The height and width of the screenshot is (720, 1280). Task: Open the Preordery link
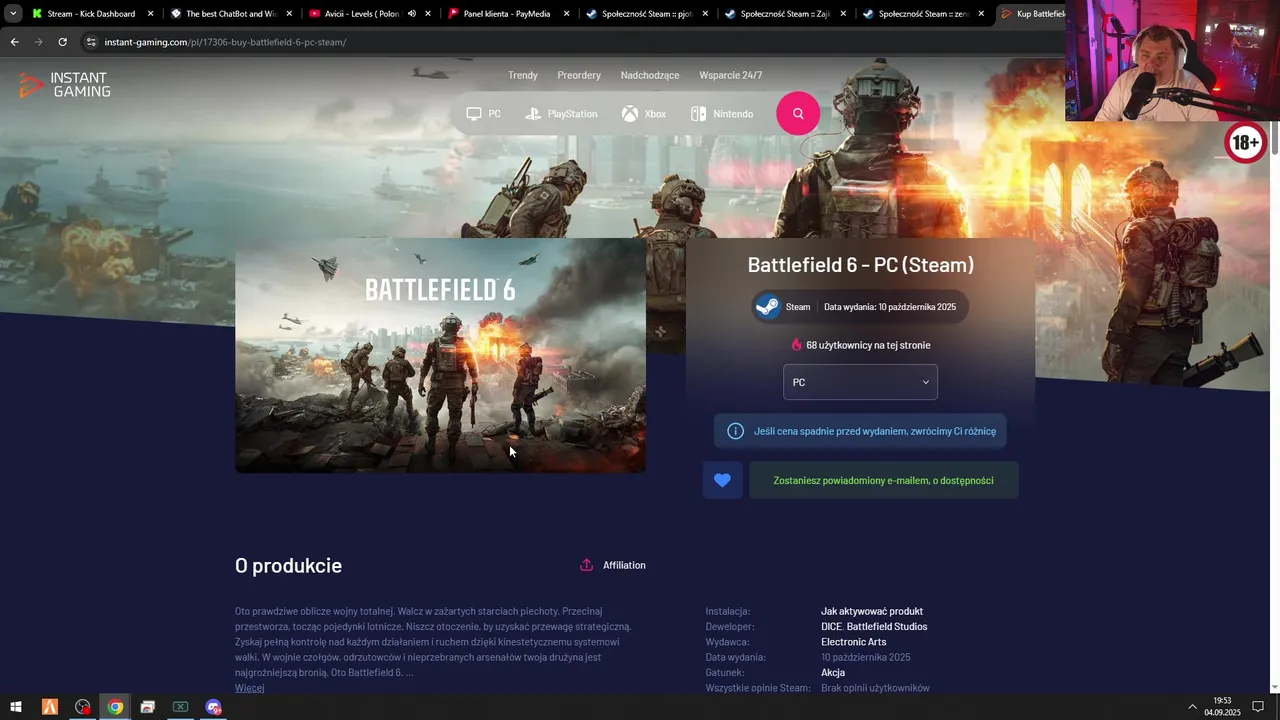pos(579,75)
